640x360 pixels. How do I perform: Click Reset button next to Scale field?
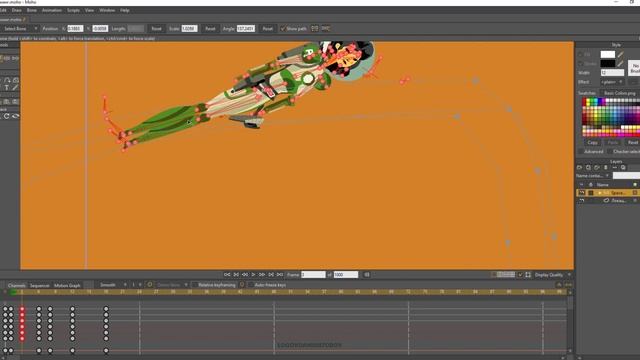point(210,29)
